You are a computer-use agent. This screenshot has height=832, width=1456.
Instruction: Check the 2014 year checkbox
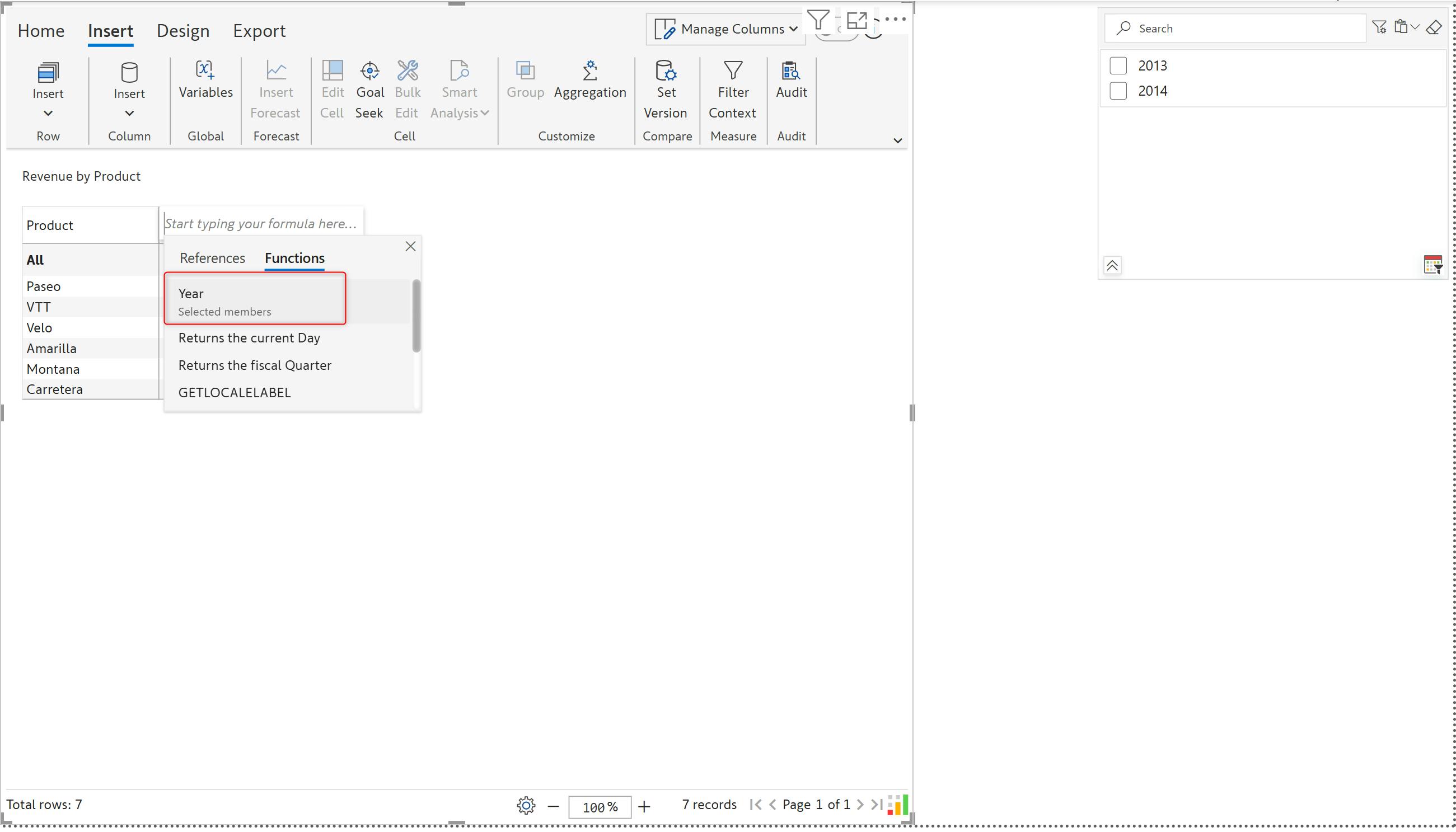coord(1117,91)
